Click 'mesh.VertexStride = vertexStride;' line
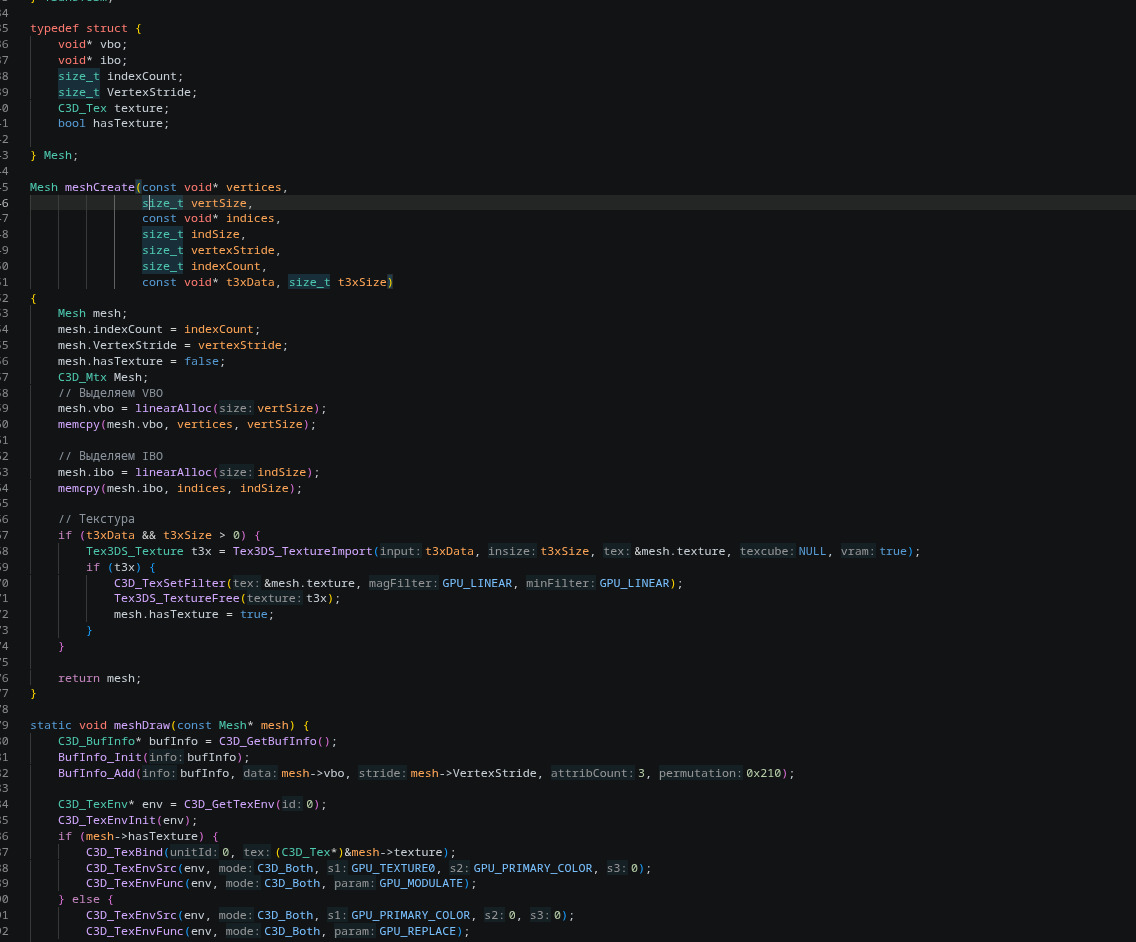The height and width of the screenshot is (942, 1136). pos(173,345)
